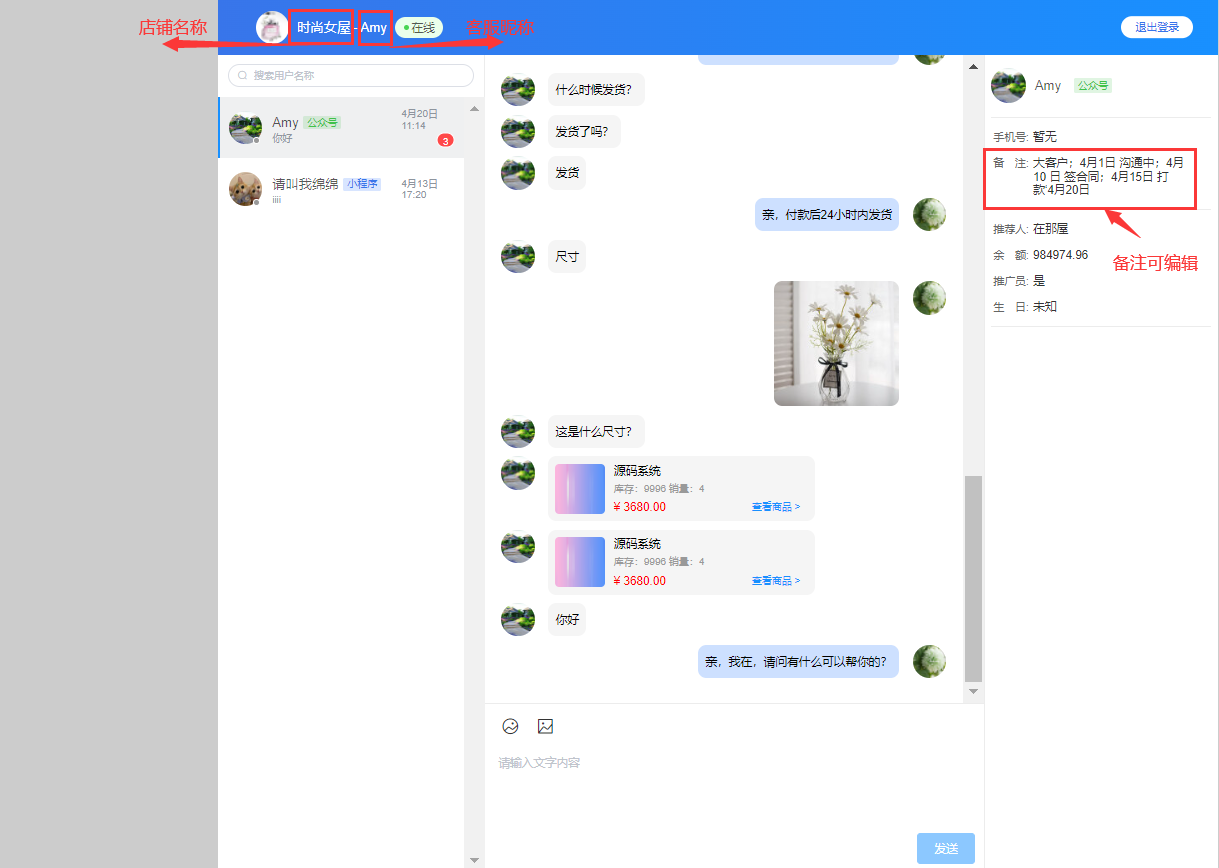Click the agent avatar beside flower photo

(x=929, y=298)
